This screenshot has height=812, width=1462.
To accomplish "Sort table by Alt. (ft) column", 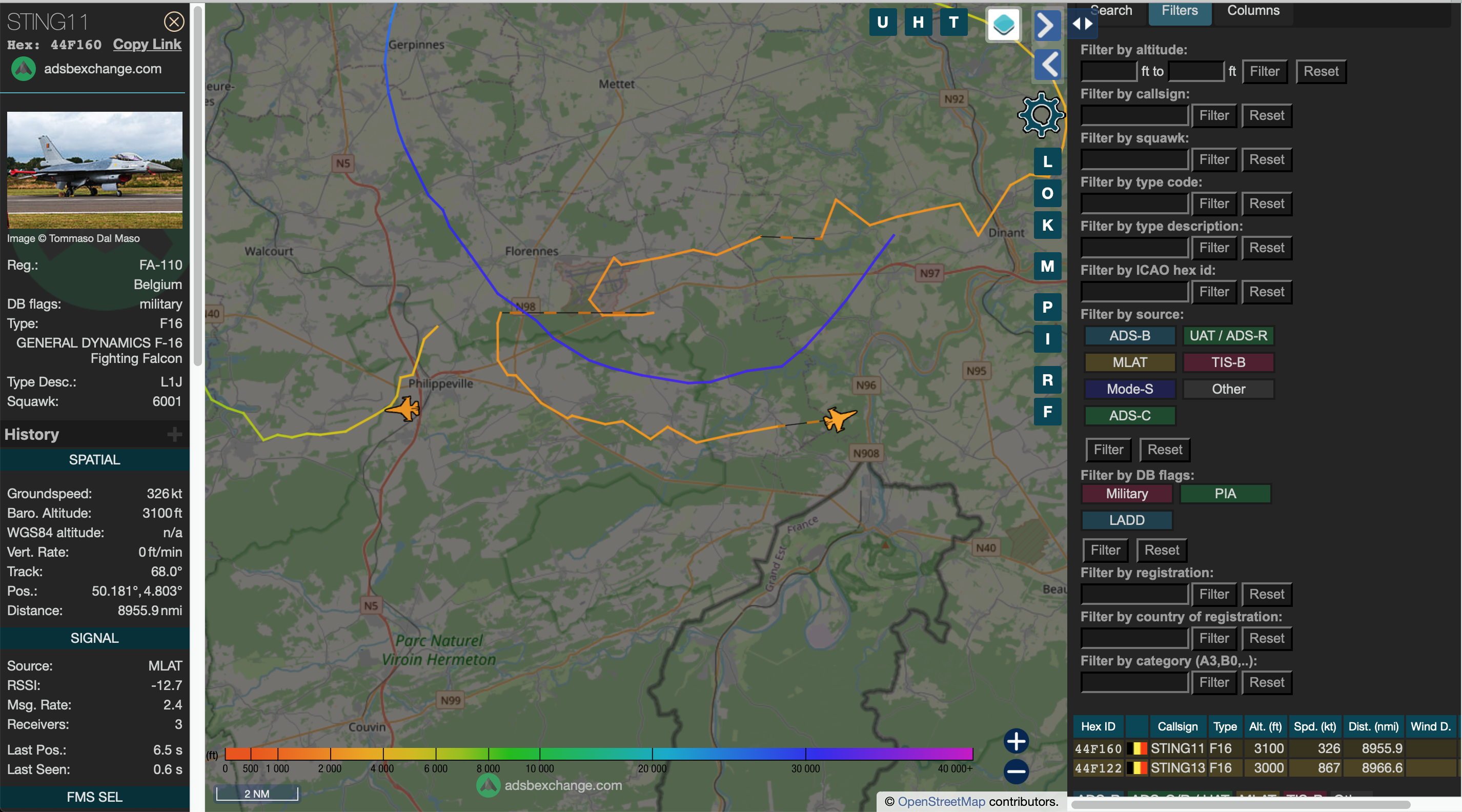I will 1265,727.
